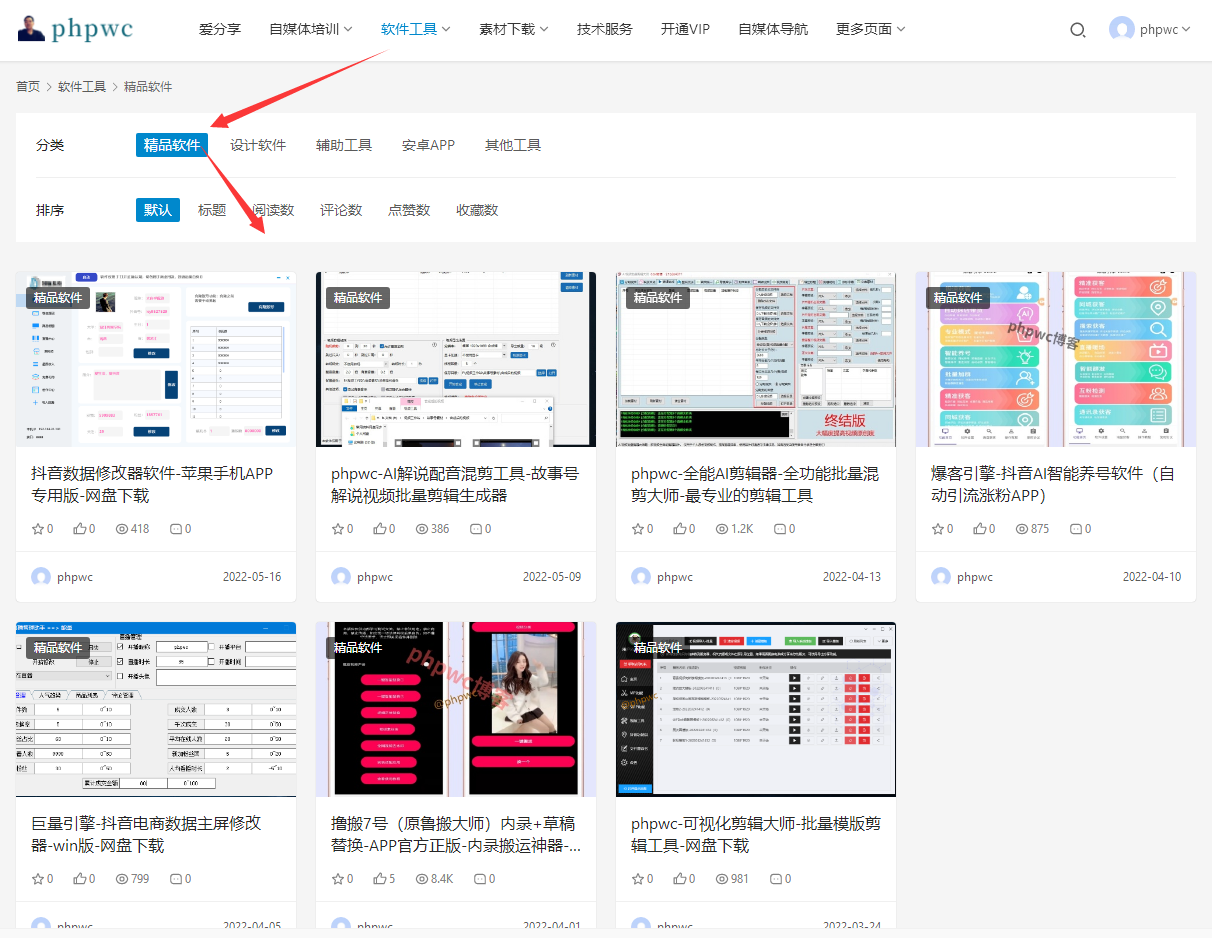Click the phpwc user avatar in header
Screen dimensions: 1212x938
1122,29
